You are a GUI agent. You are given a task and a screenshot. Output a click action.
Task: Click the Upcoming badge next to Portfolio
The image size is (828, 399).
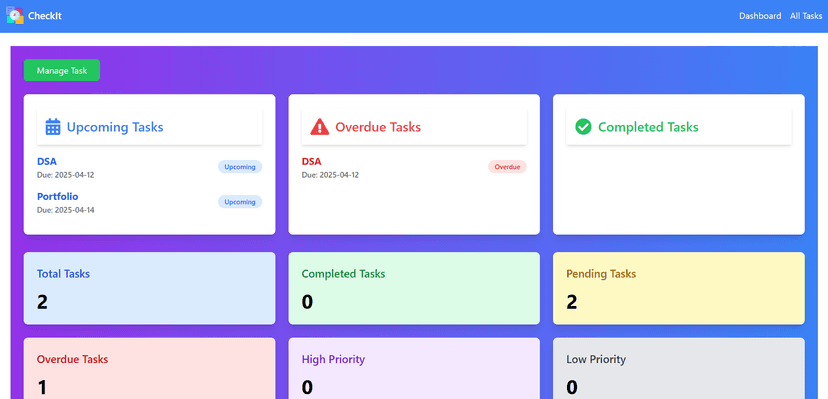[240, 202]
